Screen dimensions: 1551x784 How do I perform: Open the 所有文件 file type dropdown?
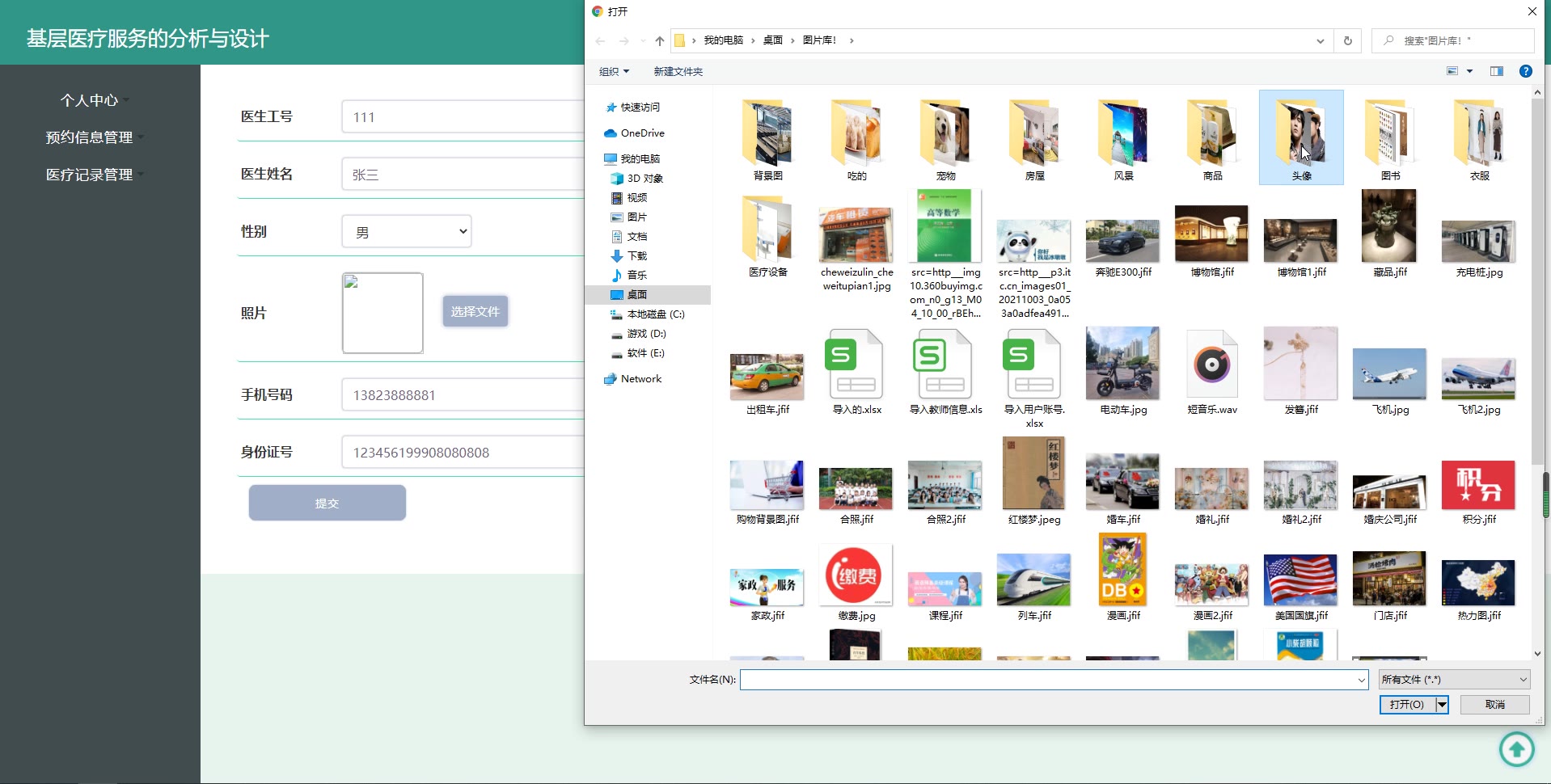click(1454, 680)
